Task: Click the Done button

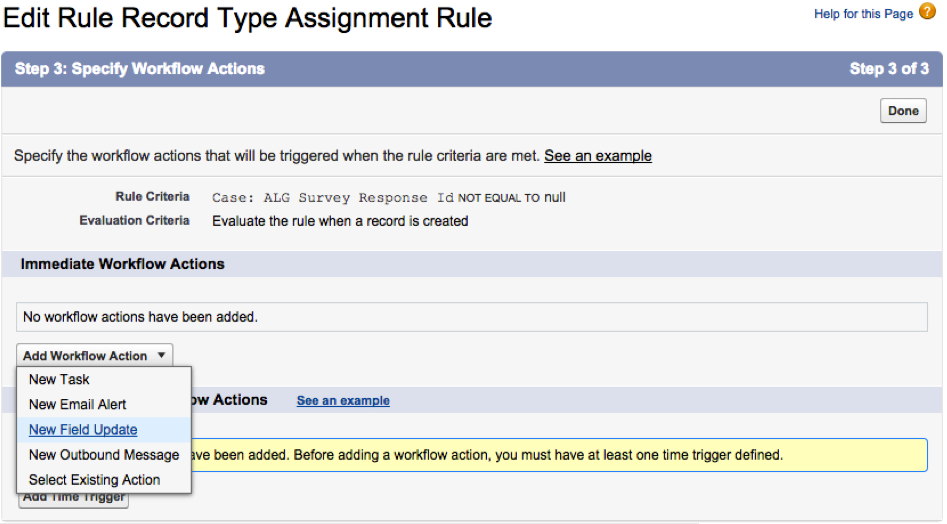Action: pyautogui.click(x=903, y=111)
